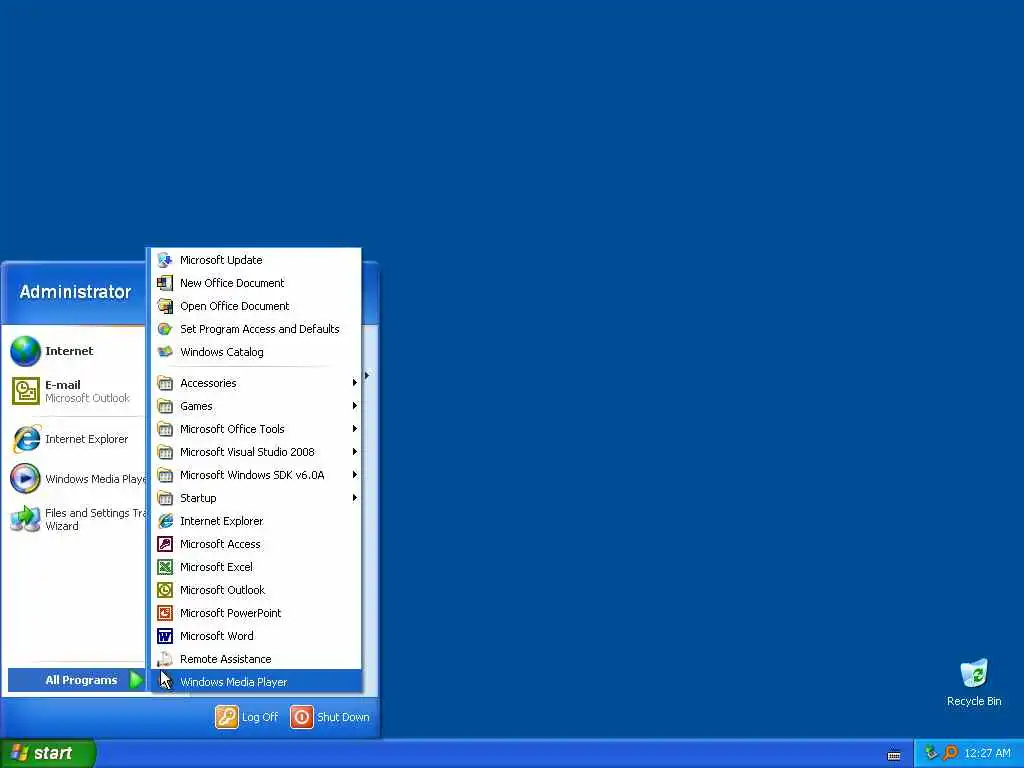Image resolution: width=1024 pixels, height=768 pixels.
Task: Select Windows Catalog menu entry
Action: tap(256, 352)
